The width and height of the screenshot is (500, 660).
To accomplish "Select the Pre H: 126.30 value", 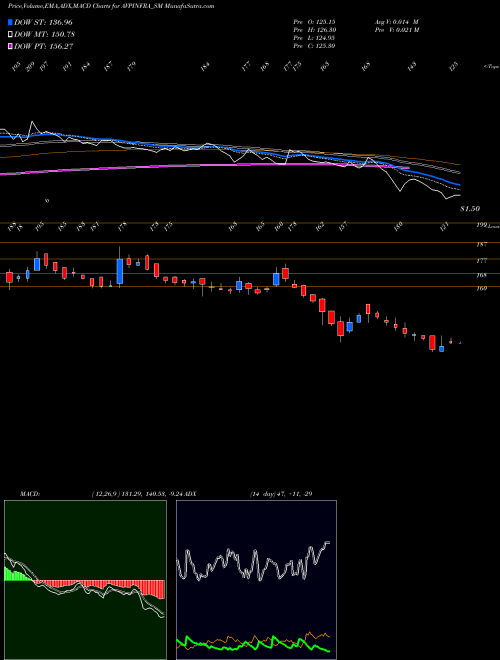I will click(x=314, y=29).
